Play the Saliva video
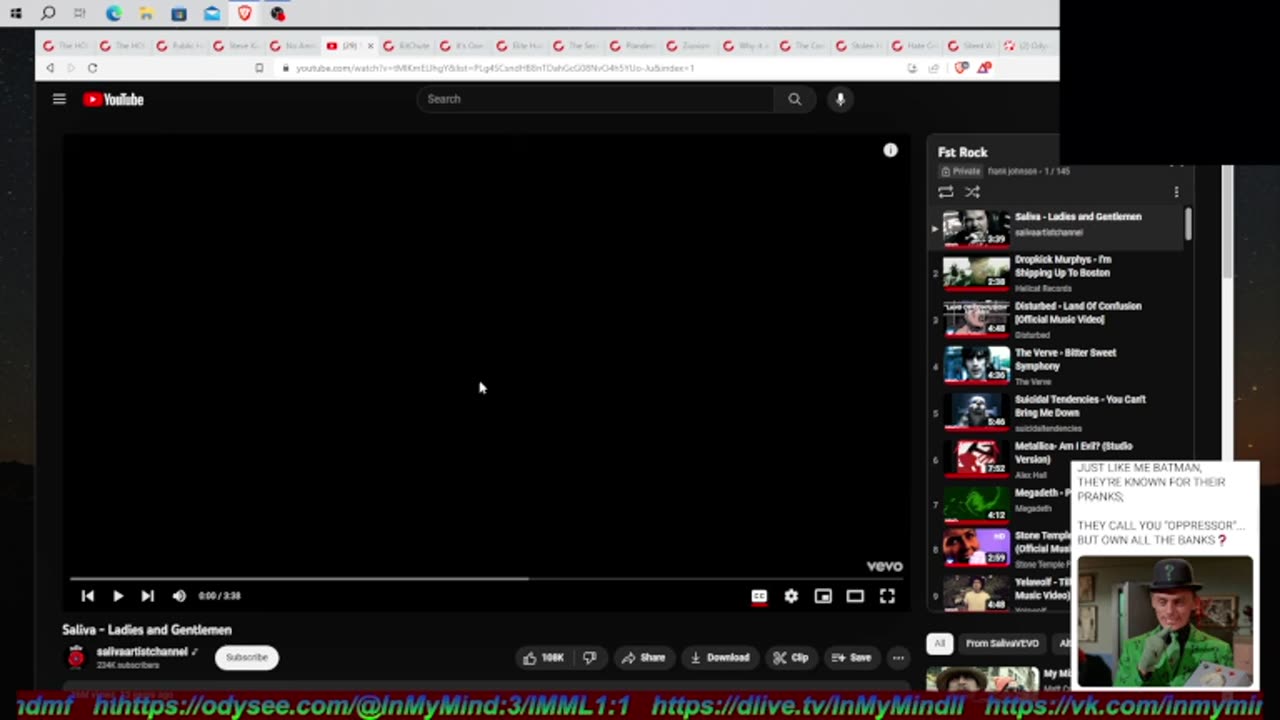1280x720 pixels. click(118, 596)
